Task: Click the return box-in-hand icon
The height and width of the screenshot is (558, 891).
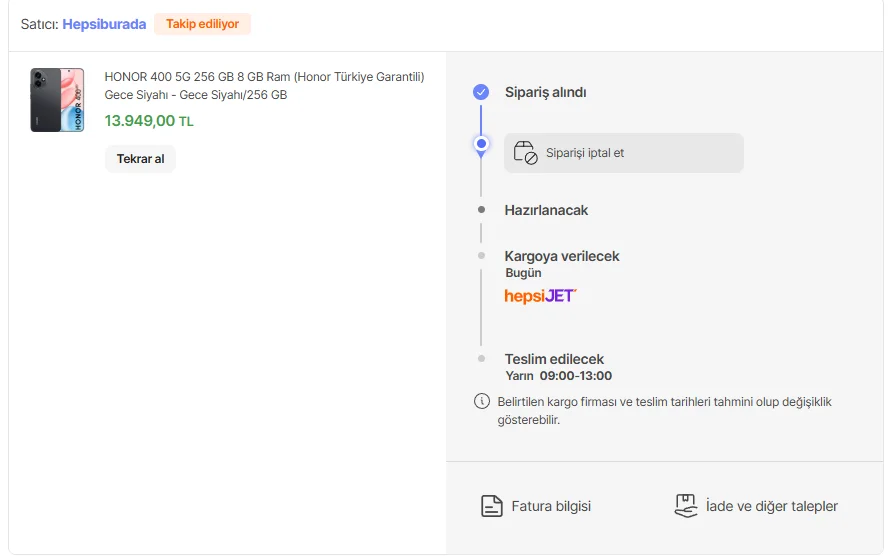Action: [685, 506]
